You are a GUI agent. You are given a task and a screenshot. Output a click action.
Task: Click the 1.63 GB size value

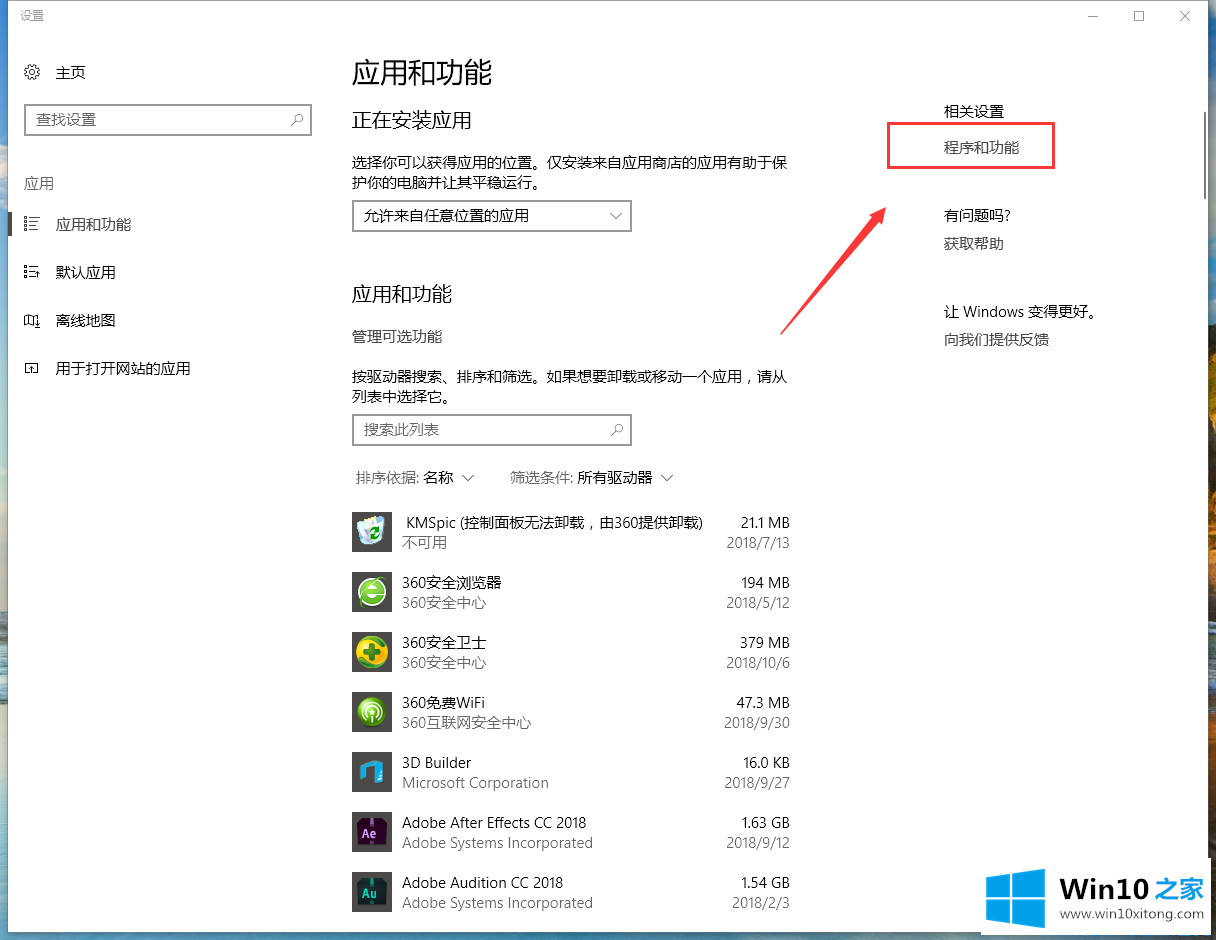tap(766, 822)
